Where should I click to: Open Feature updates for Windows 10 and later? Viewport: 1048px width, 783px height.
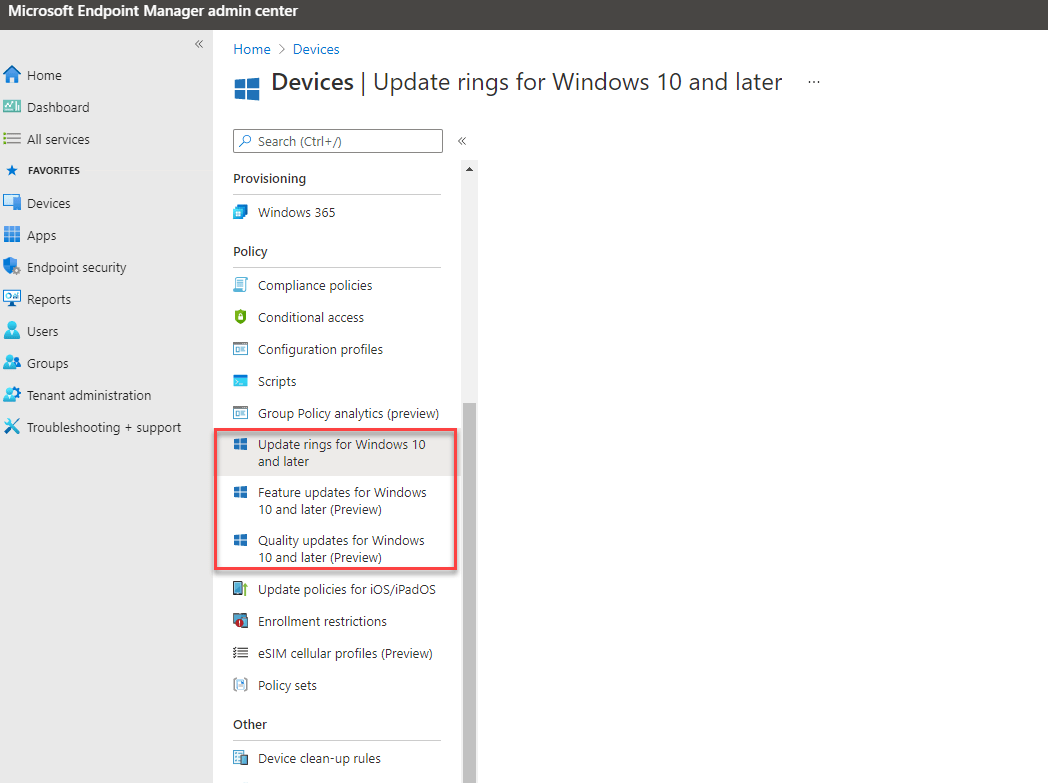pyautogui.click(x=341, y=501)
